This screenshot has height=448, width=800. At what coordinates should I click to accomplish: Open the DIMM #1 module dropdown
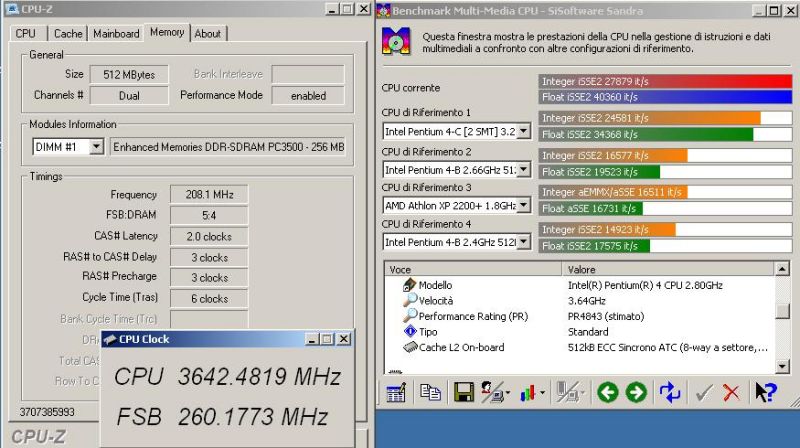[96, 147]
